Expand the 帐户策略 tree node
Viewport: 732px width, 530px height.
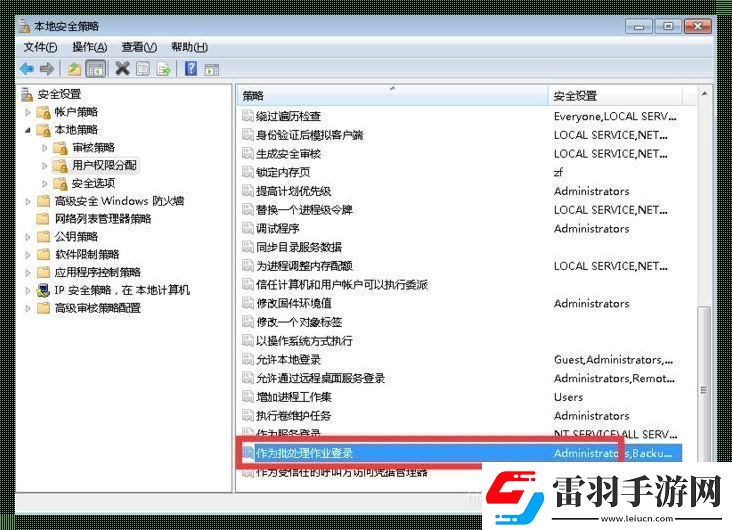(28, 112)
